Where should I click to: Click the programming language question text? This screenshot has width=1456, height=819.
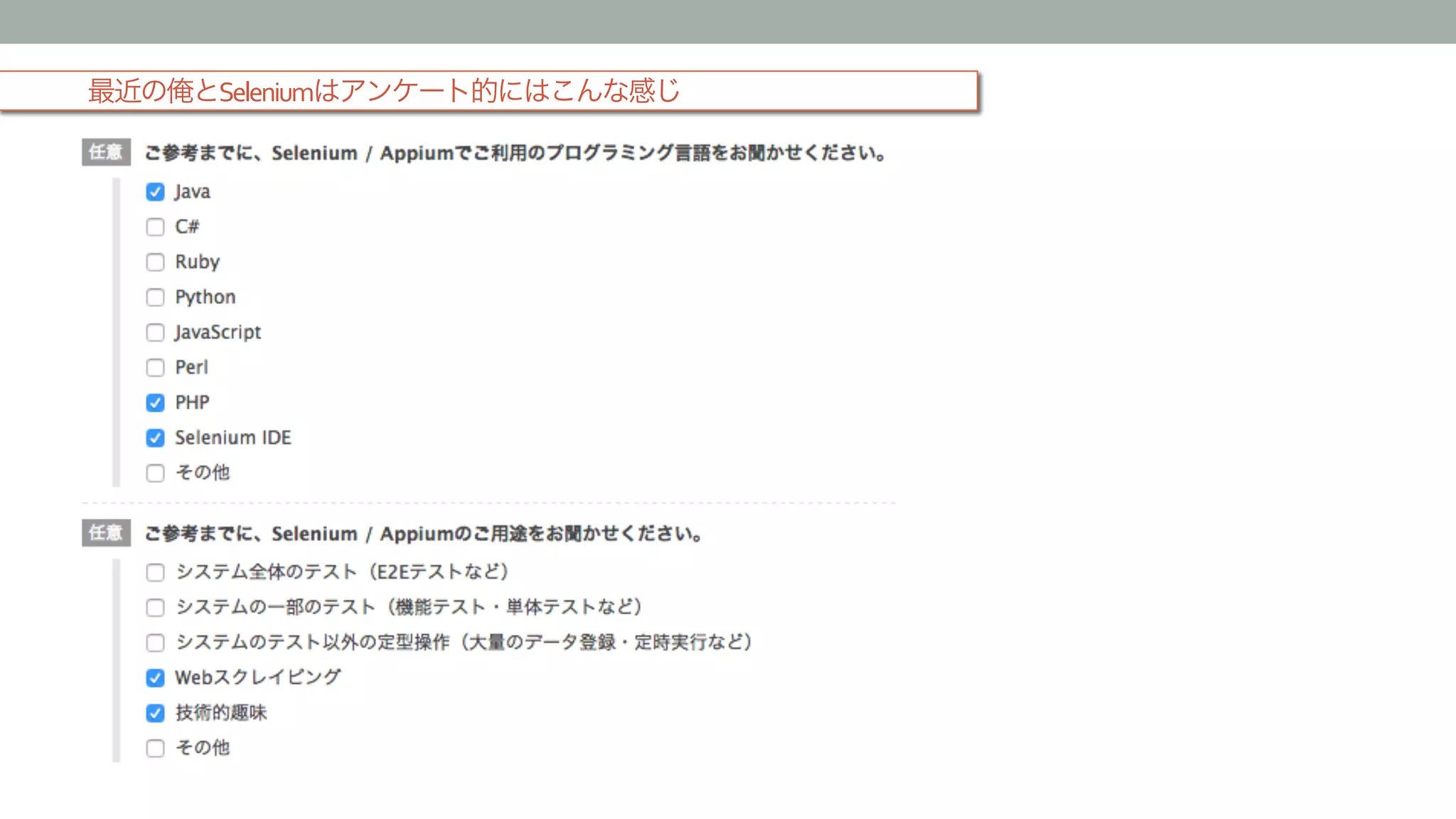pyautogui.click(x=515, y=153)
